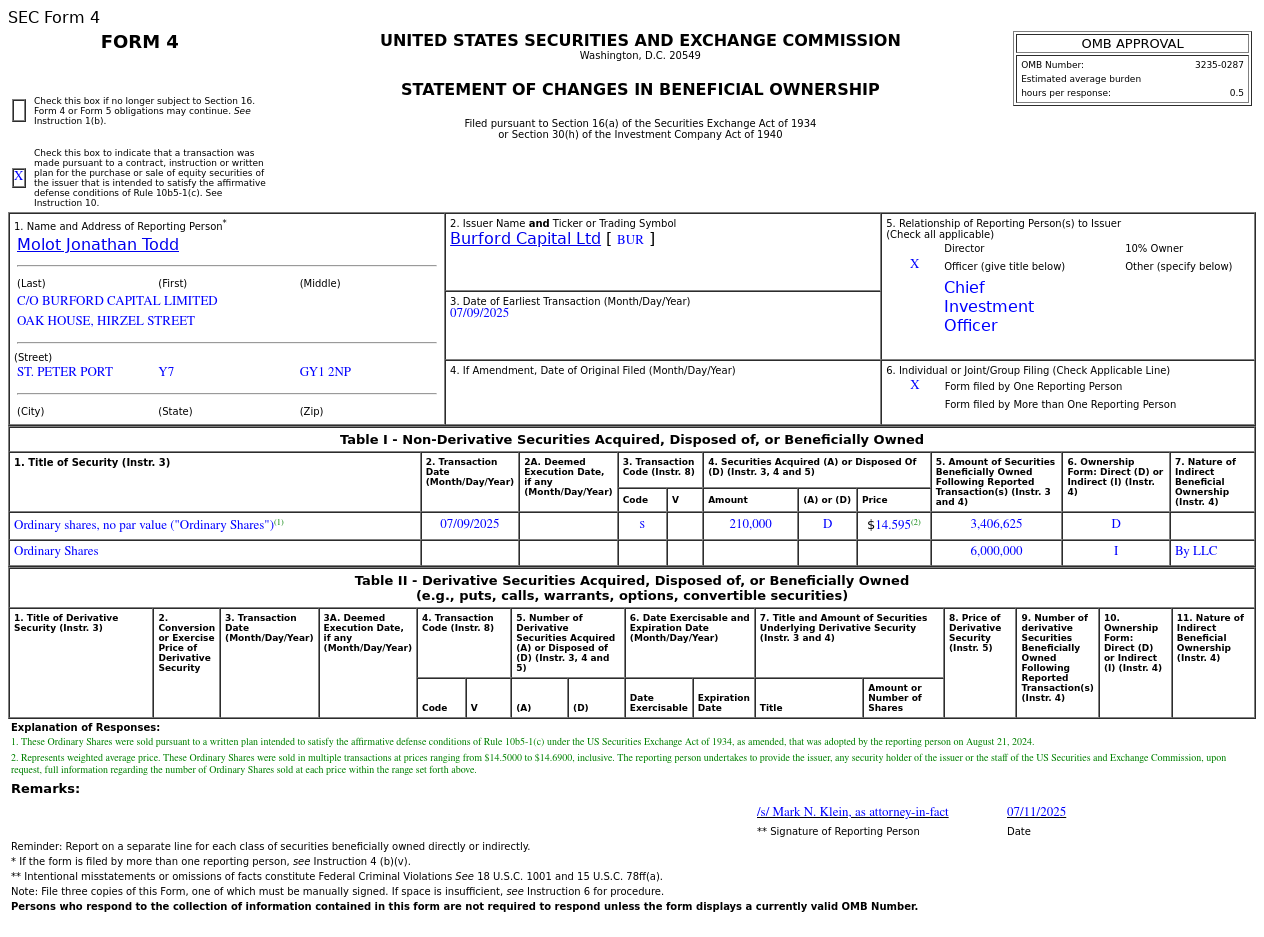Click ownership form I in the second row

[x=1116, y=552]
